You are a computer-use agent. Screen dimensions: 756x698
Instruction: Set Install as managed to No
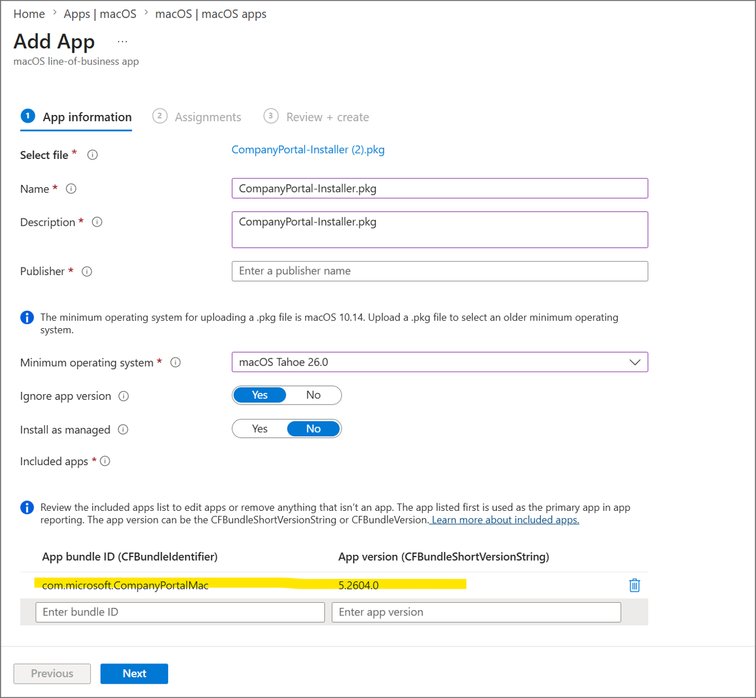(x=313, y=429)
